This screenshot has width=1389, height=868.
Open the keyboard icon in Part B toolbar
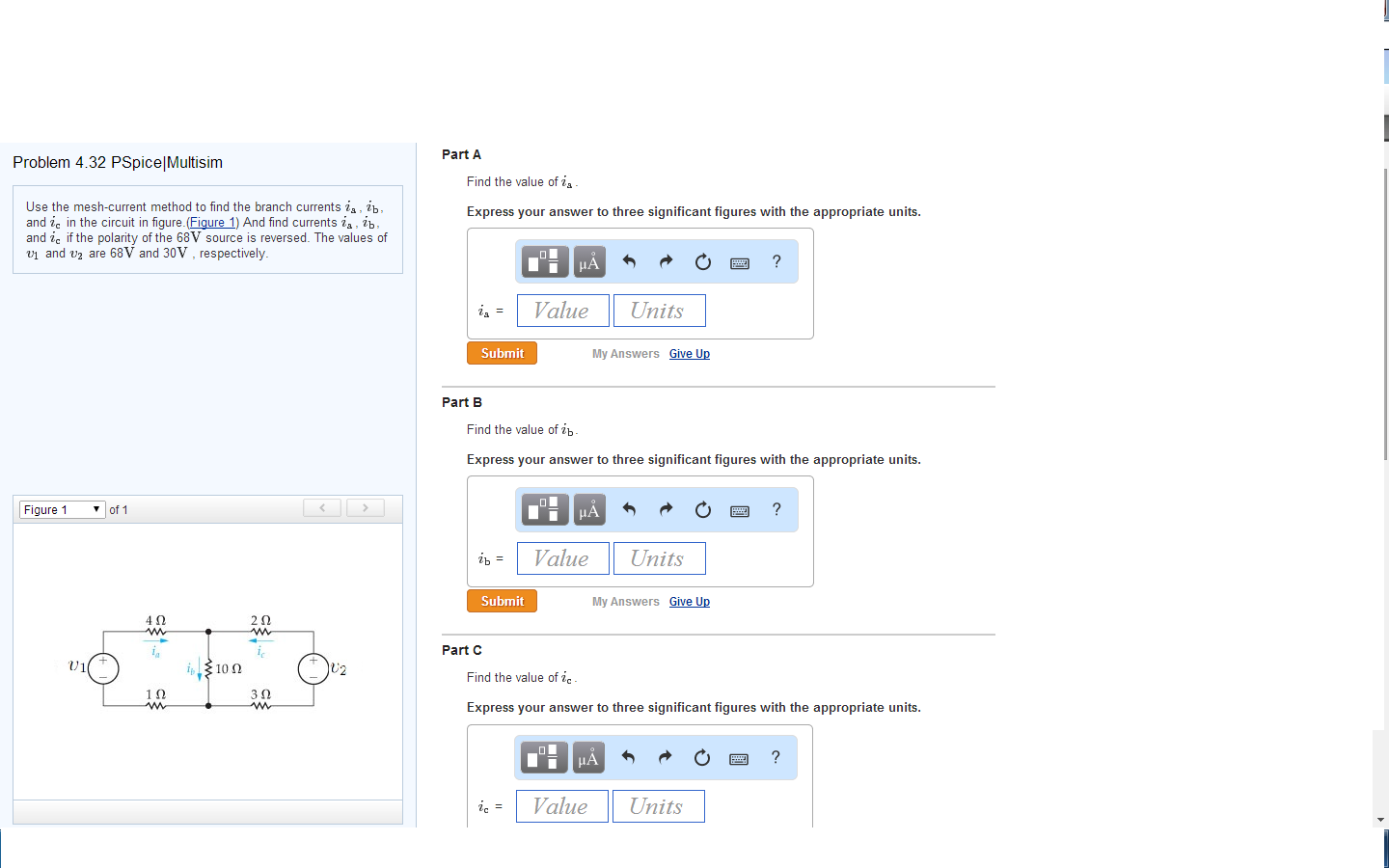click(739, 509)
